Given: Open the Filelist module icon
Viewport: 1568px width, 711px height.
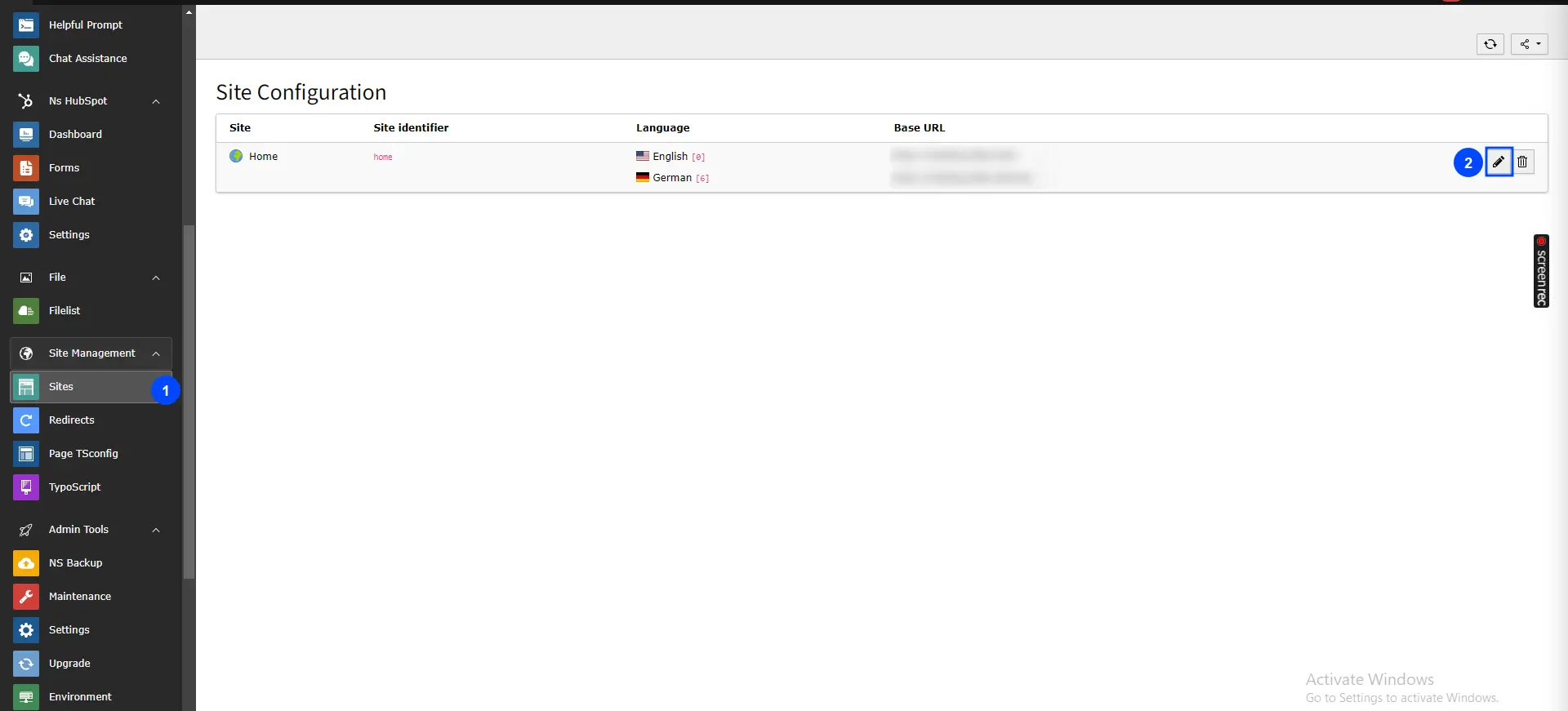Looking at the screenshot, I should tap(26, 311).
